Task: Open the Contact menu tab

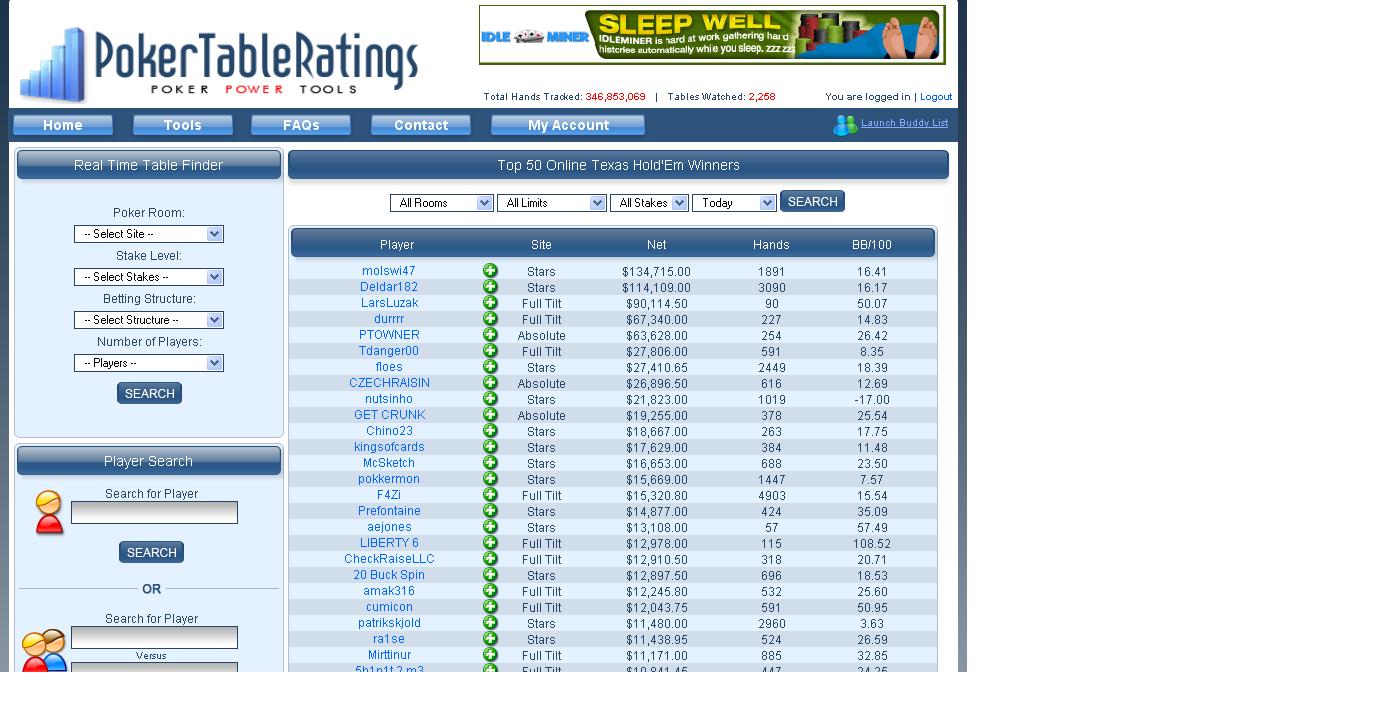Action: pyautogui.click(x=421, y=125)
